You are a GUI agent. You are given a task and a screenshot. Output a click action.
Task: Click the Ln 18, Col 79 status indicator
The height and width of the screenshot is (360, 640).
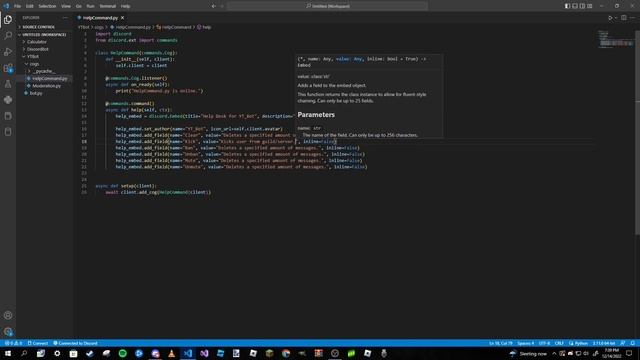coord(500,343)
